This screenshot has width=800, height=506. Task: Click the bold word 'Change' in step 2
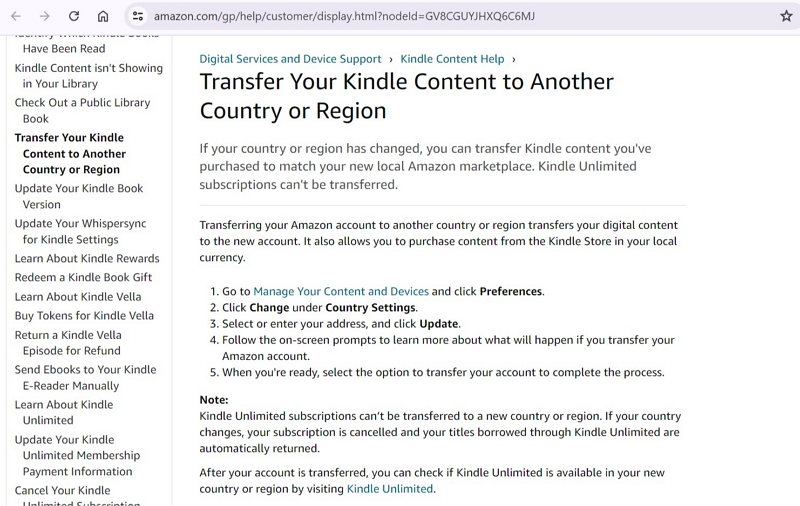269,308
